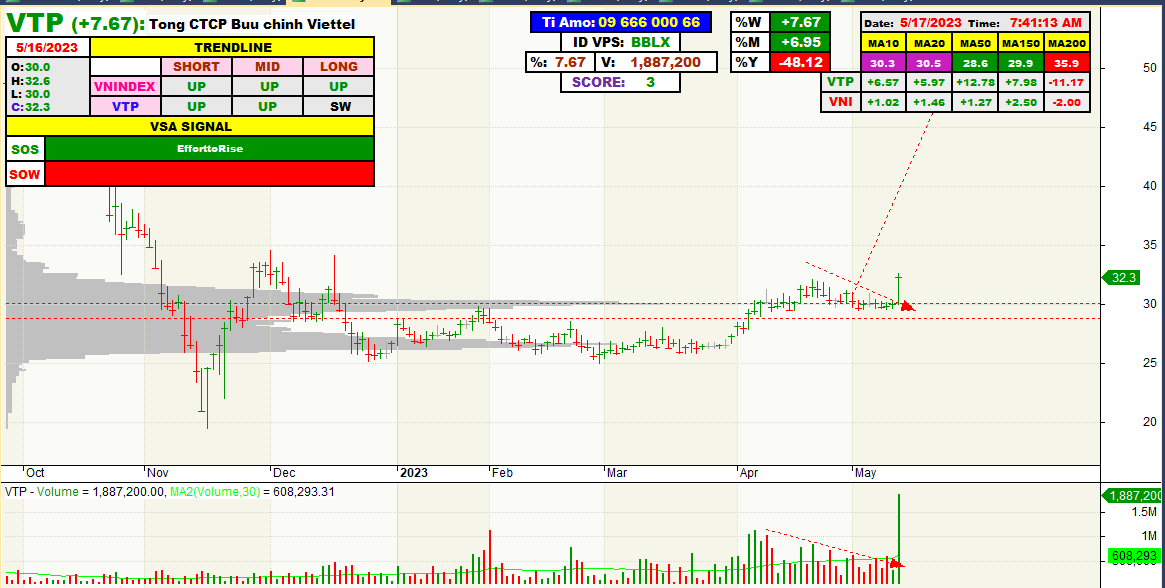Click the 20 price axis label
The width and height of the screenshot is (1165, 588).
[1149, 422]
